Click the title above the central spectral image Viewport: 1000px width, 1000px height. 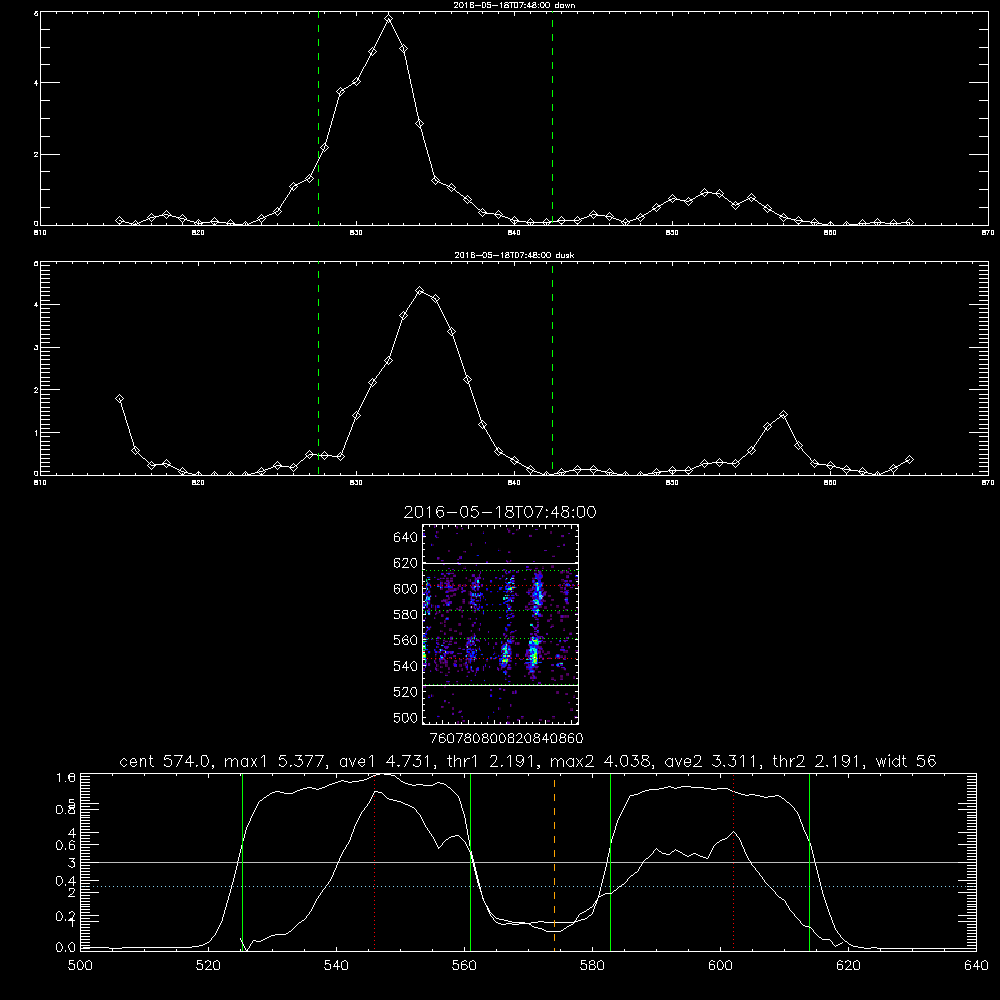tap(500, 512)
